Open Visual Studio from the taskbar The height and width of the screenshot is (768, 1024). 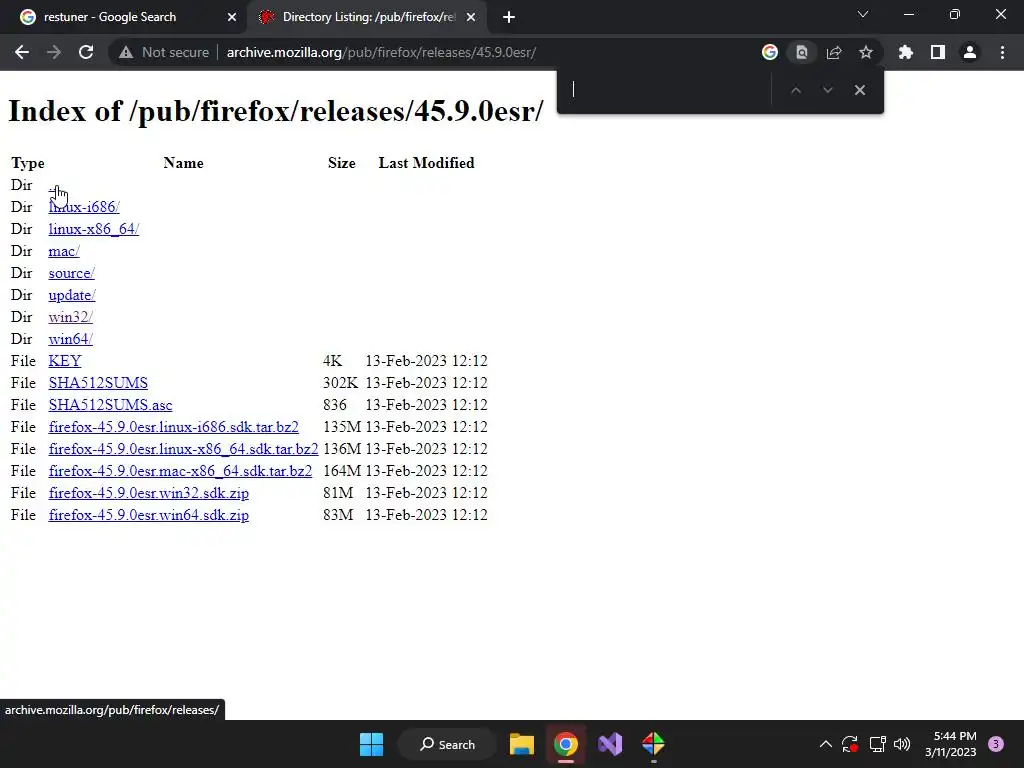pos(610,744)
